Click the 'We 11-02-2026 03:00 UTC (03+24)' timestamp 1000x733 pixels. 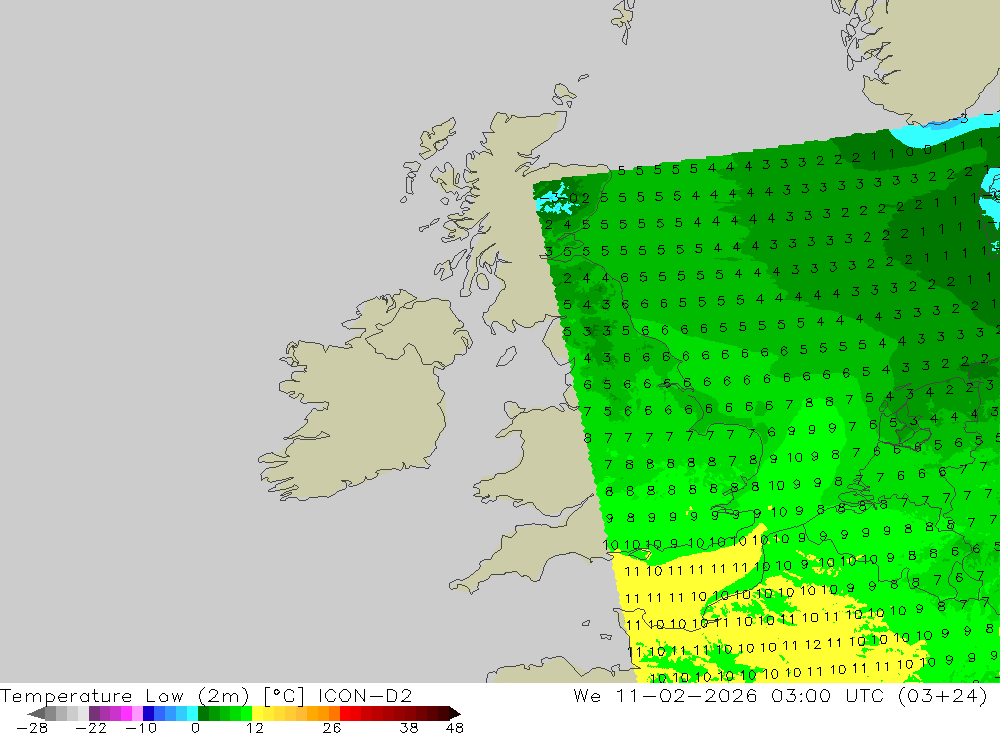coord(780,695)
